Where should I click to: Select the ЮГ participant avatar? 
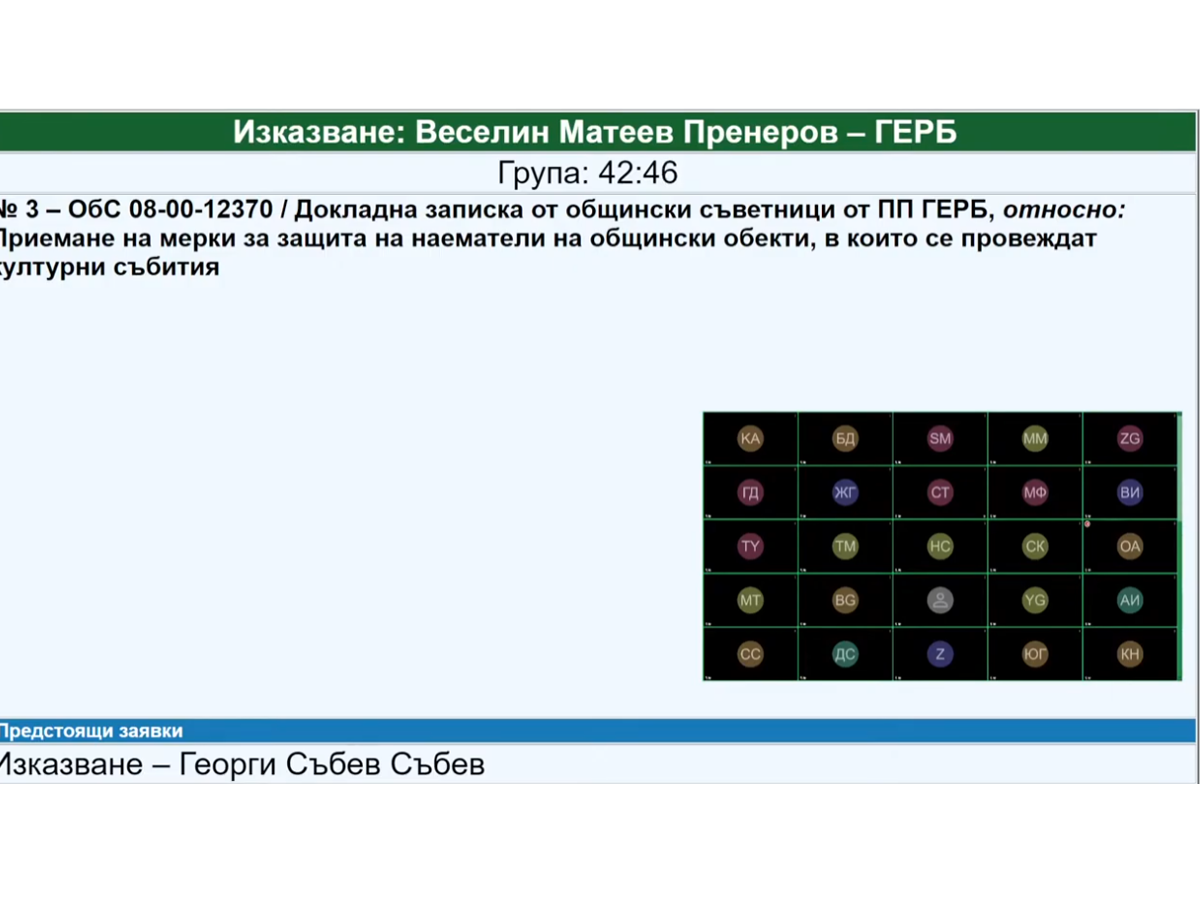[x=1035, y=654]
